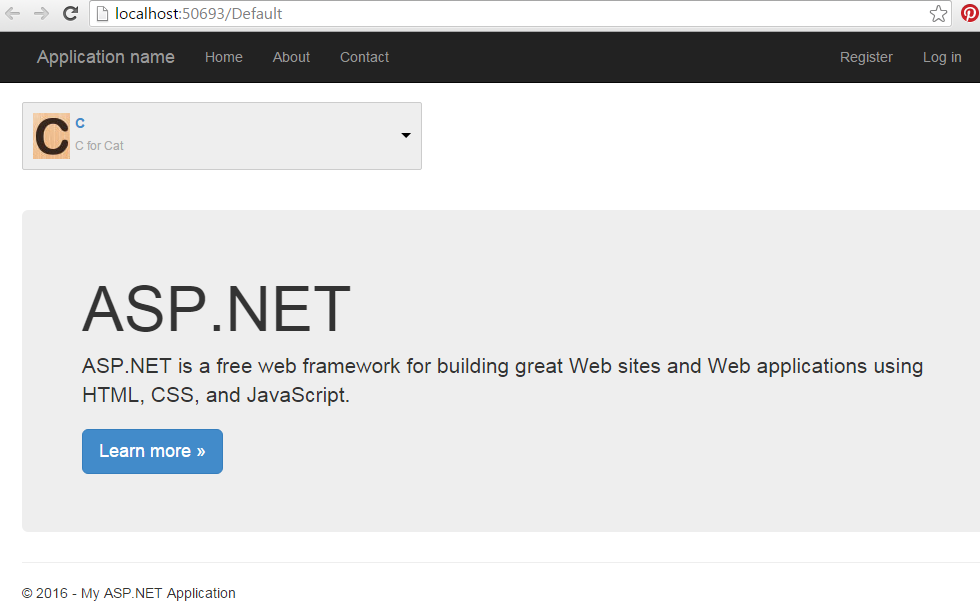The image size is (980, 614).
Task: Click the browser forward arrow
Action: [x=41, y=13]
